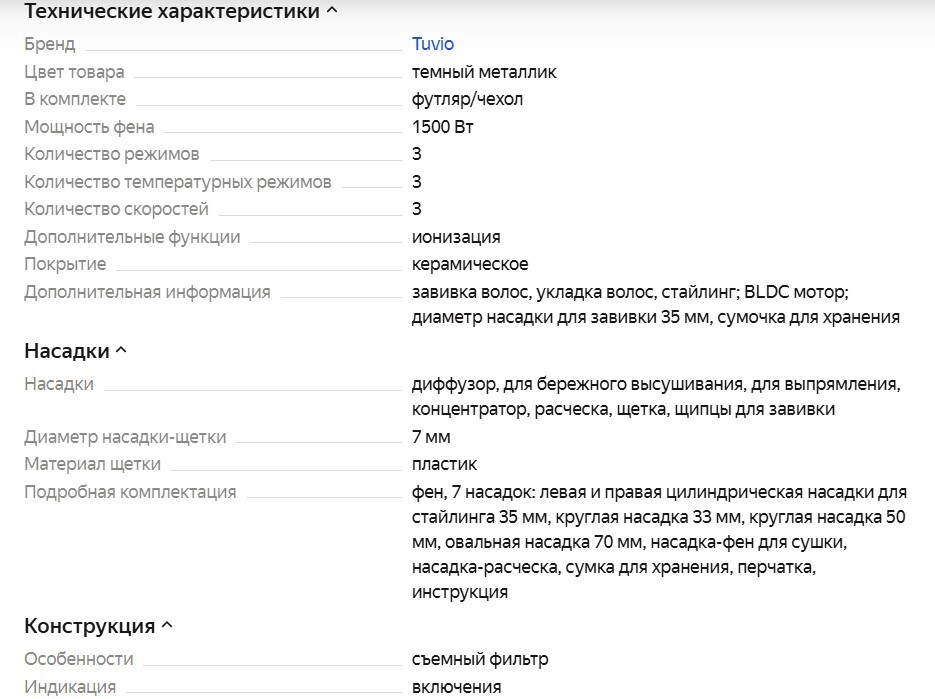Screen dimensions: 935x699
Task: Click the пластик material value
Action: pyautogui.click(x=444, y=464)
